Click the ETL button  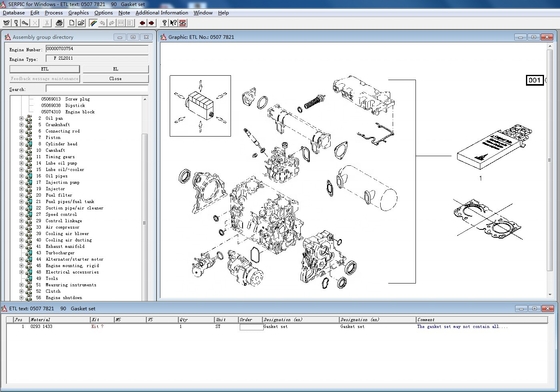[44, 69]
